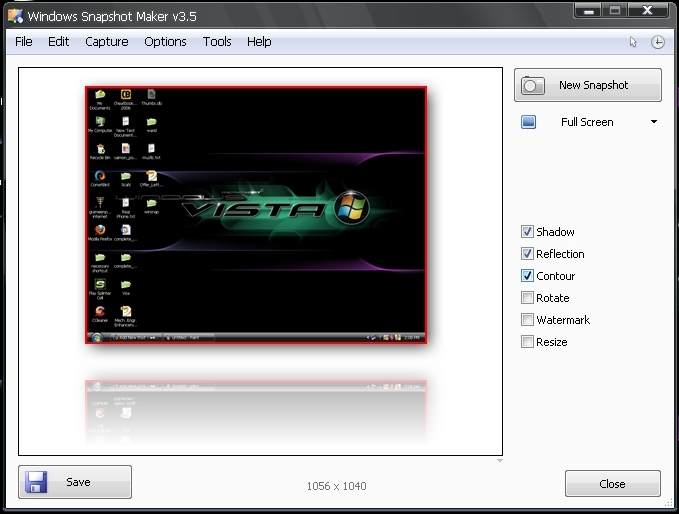Click the clock timer delay icon

658,42
